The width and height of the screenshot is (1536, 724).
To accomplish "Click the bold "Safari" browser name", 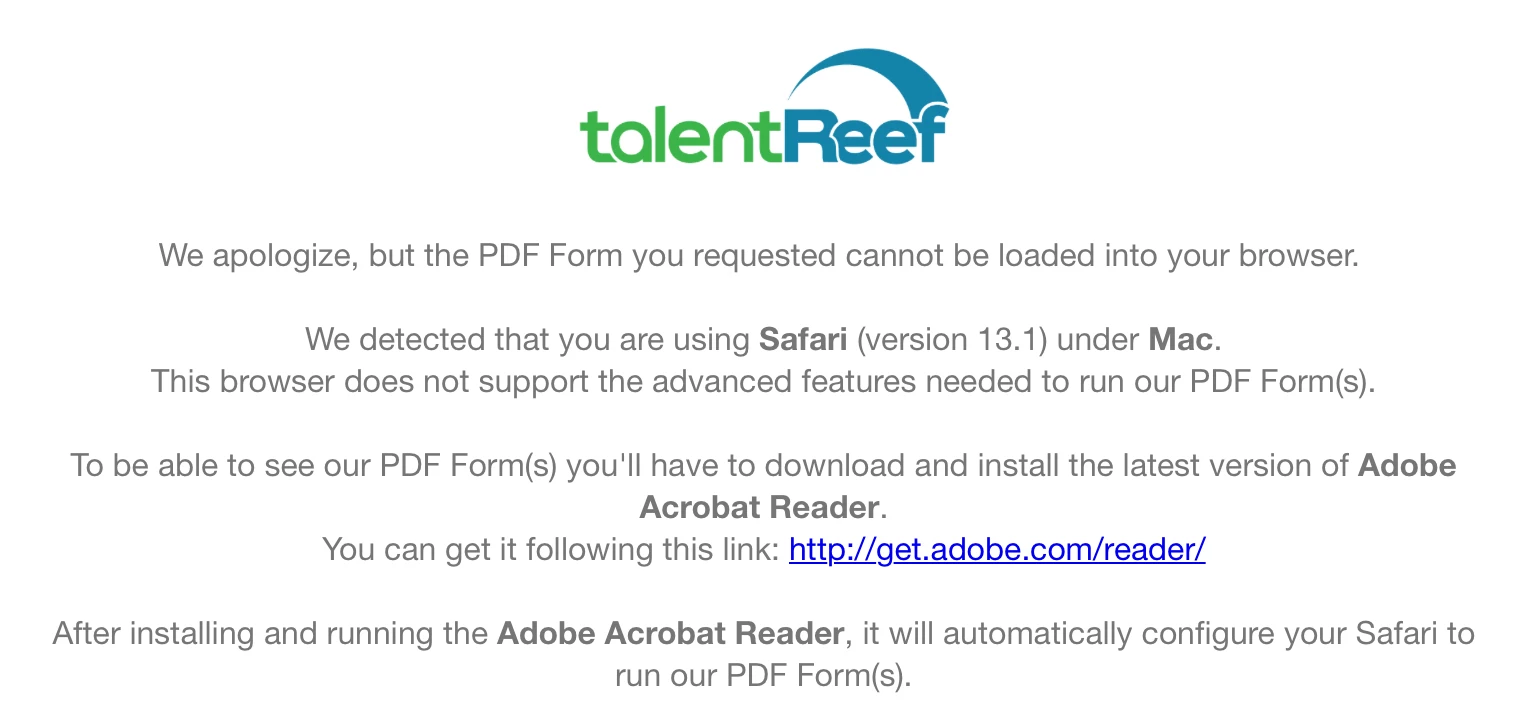I will coord(804,339).
